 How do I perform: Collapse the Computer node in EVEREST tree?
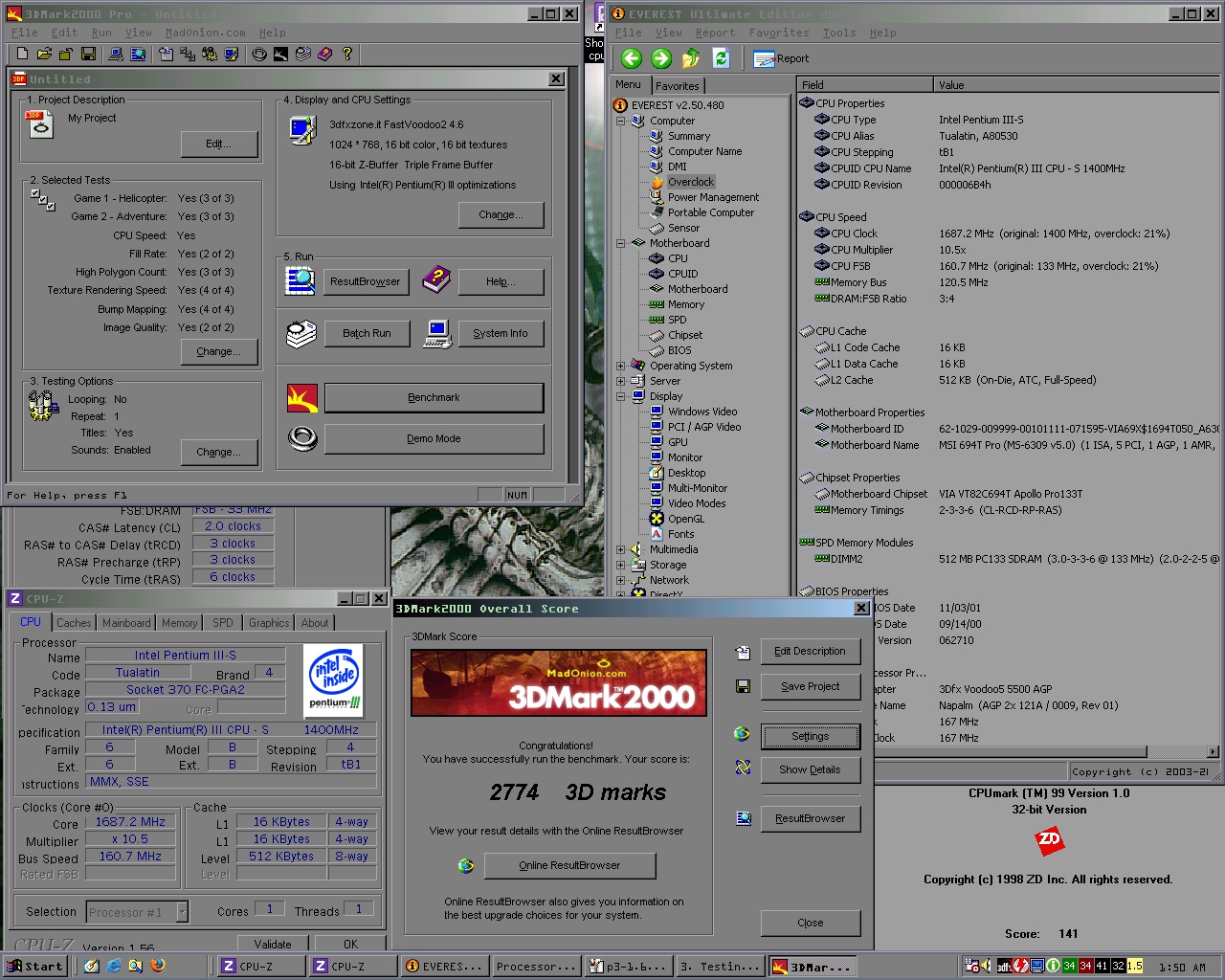coord(620,121)
